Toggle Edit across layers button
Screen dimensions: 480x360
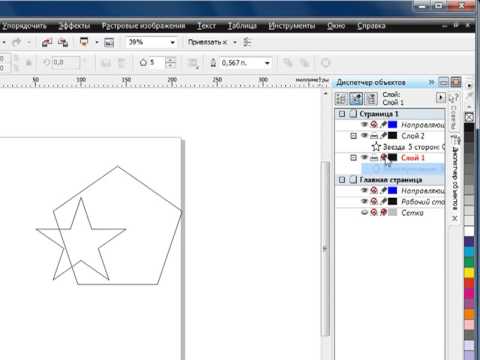pos(356,99)
